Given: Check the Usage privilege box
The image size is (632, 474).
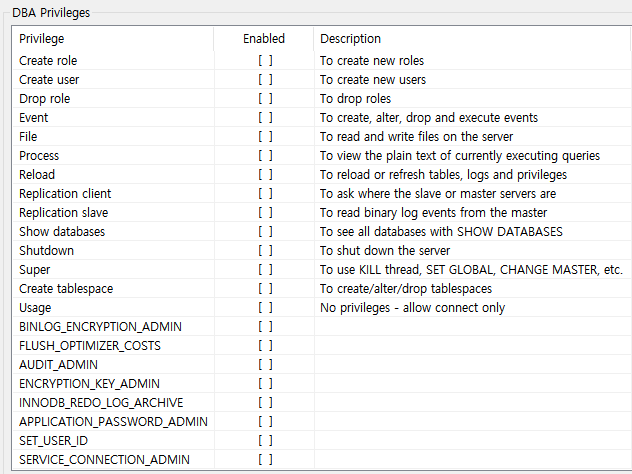Looking at the screenshot, I should 265,308.
